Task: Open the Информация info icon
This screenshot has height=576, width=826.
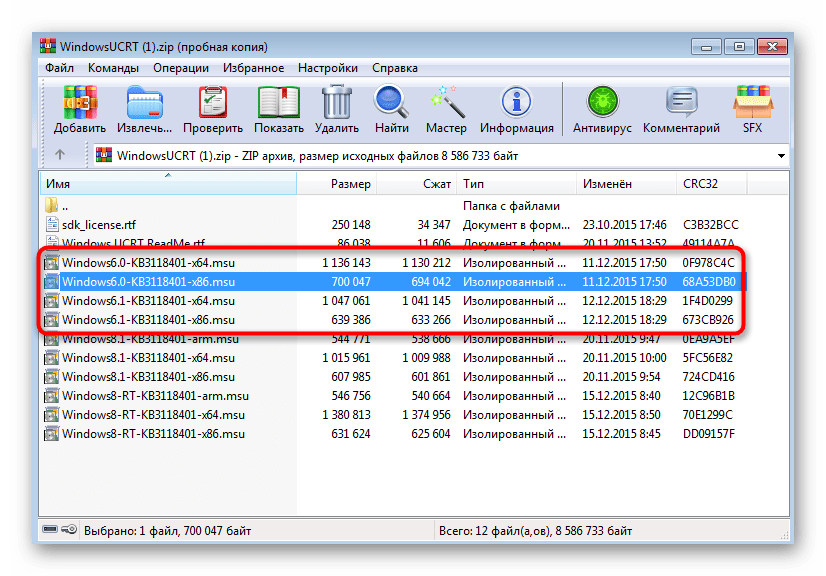Action: (516, 102)
